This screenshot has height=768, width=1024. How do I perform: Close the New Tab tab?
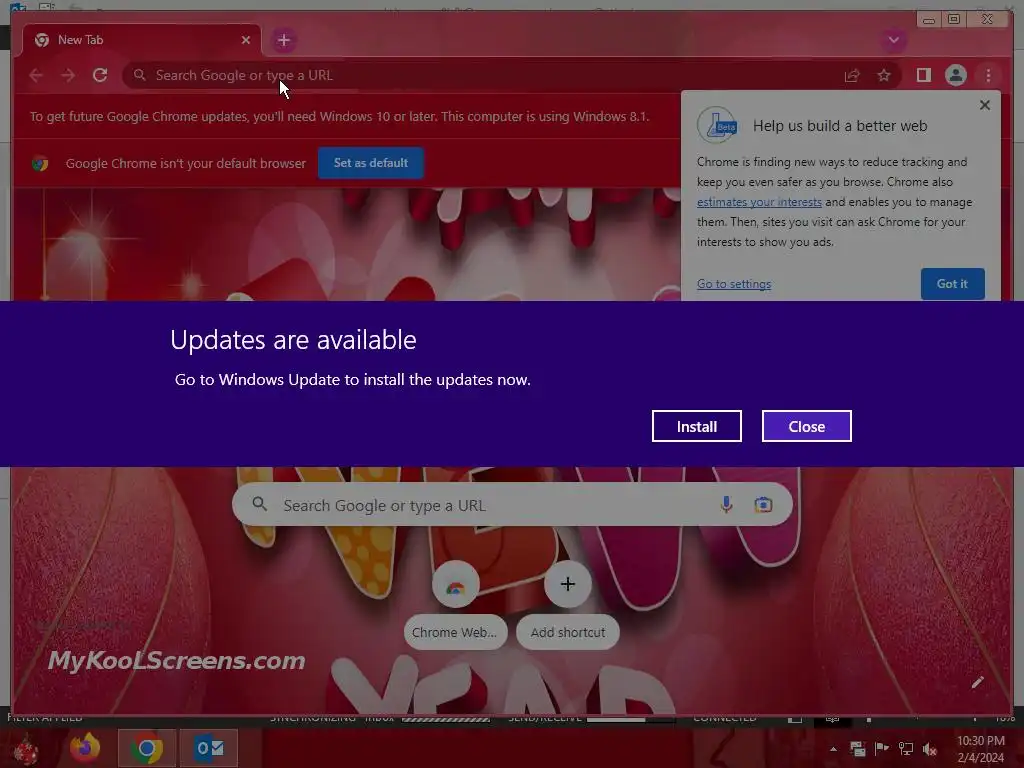246,40
